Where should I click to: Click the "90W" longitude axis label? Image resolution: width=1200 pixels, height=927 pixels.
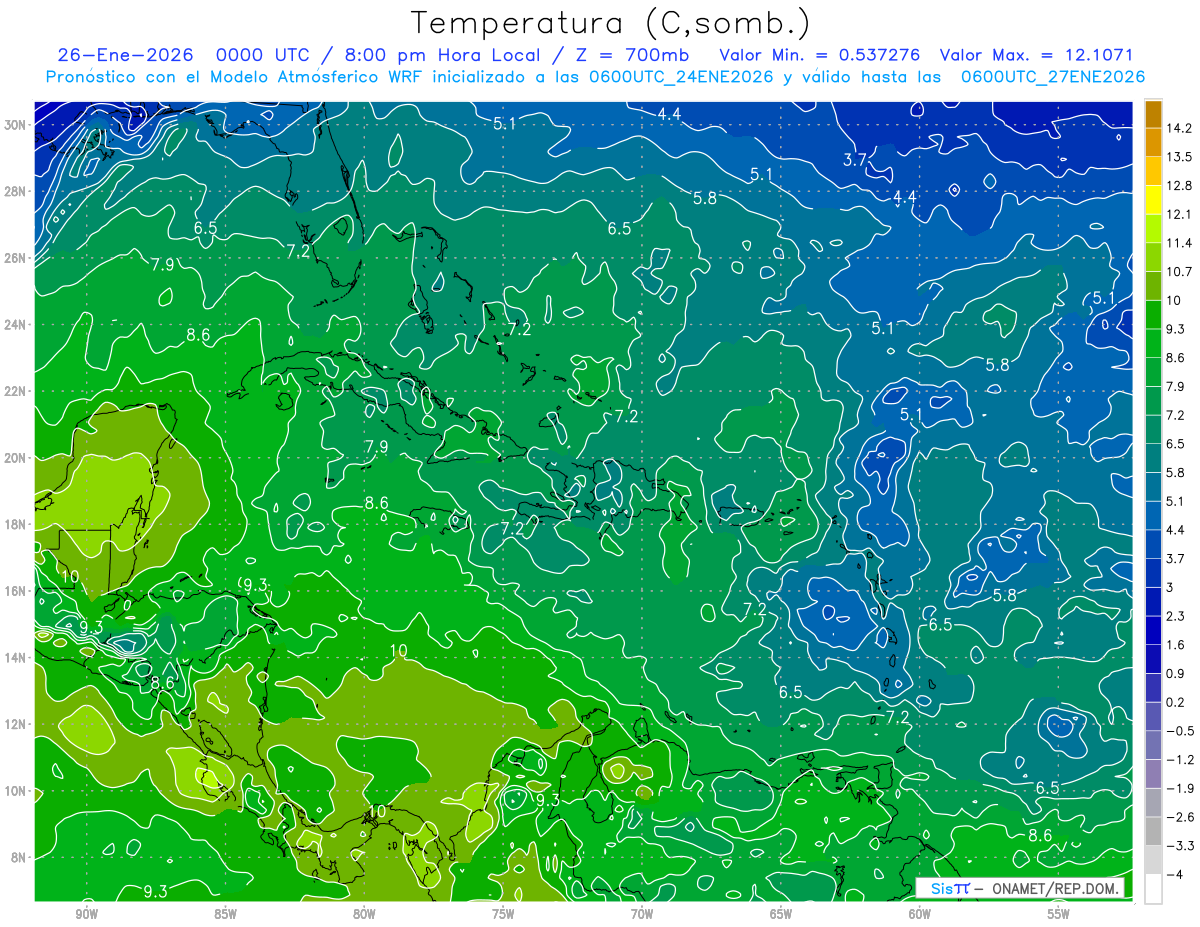(x=86, y=914)
